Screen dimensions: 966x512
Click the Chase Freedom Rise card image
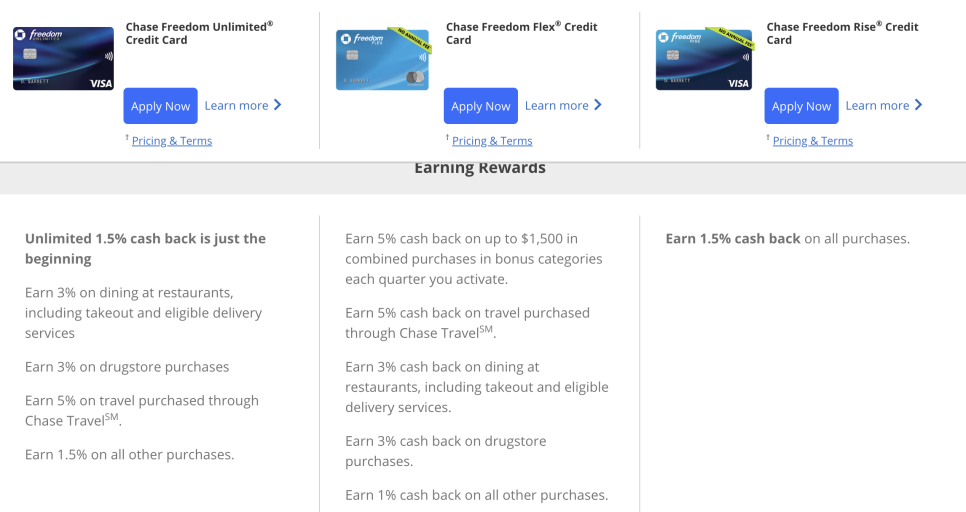coord(705,59)
